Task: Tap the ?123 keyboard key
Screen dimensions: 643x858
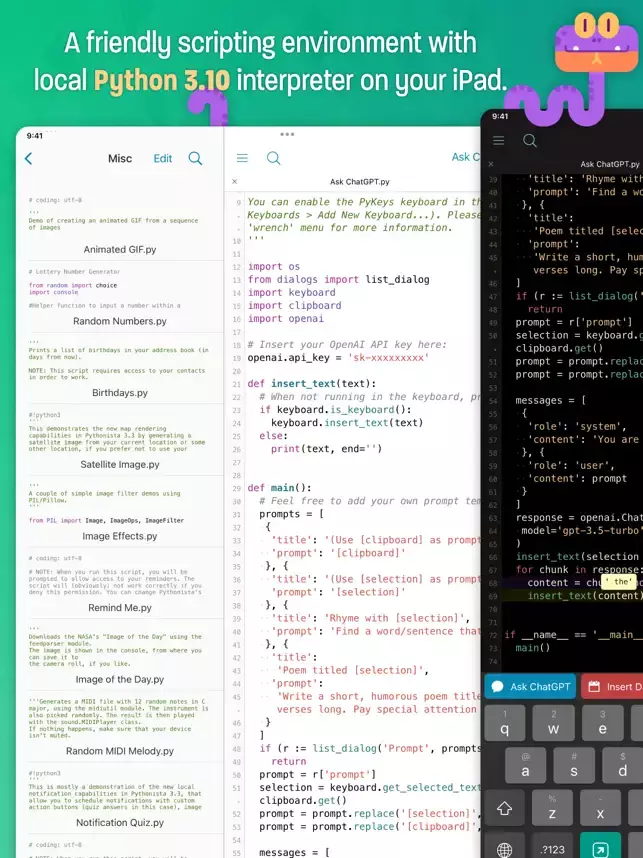Action: coord(552,849)
